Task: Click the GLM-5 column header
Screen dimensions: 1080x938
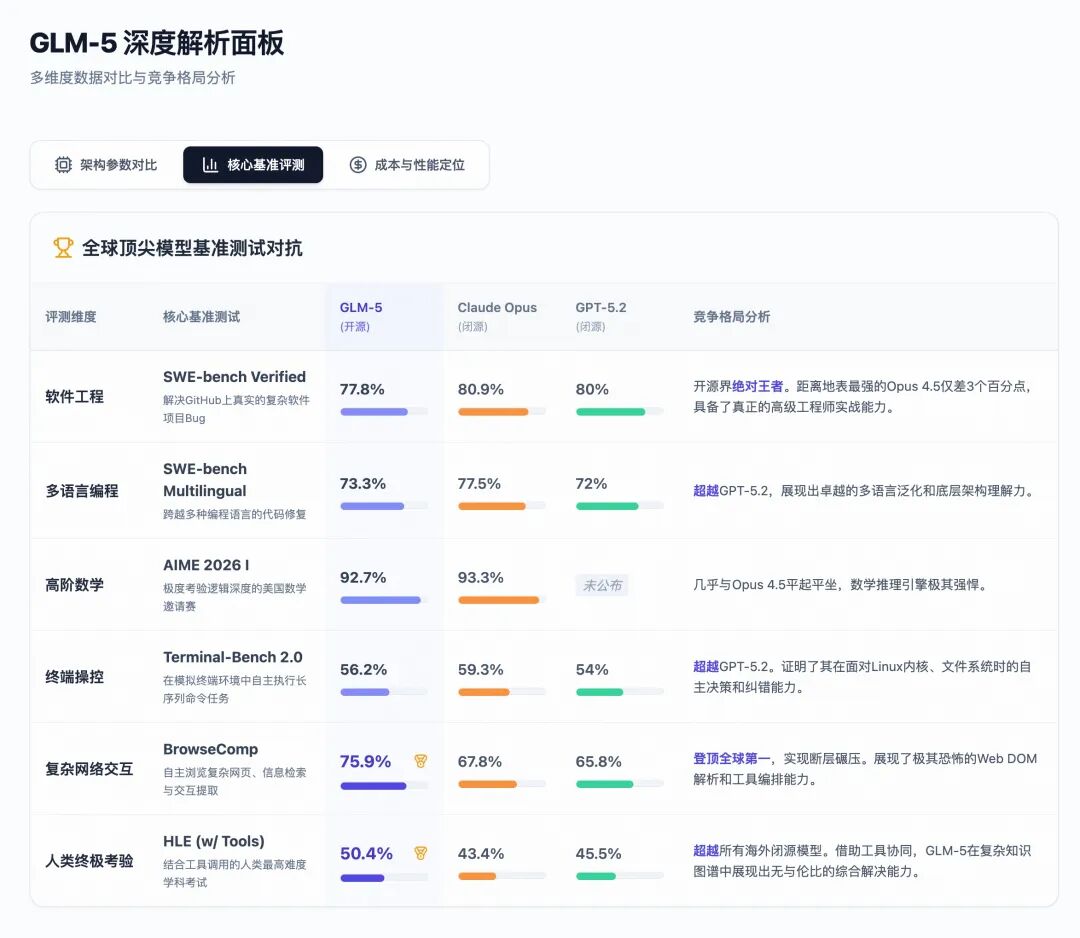Action: [x=361, y=308]
